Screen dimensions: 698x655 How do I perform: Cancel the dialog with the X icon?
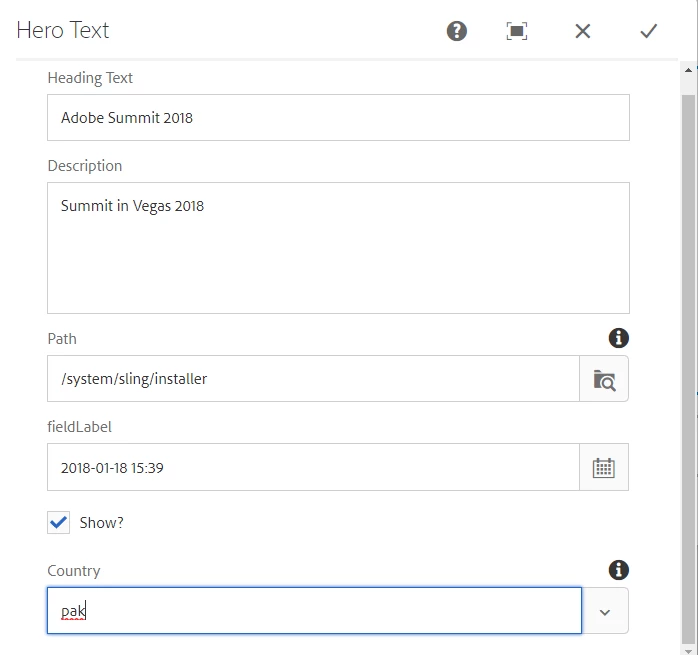[x=583, y=31]
